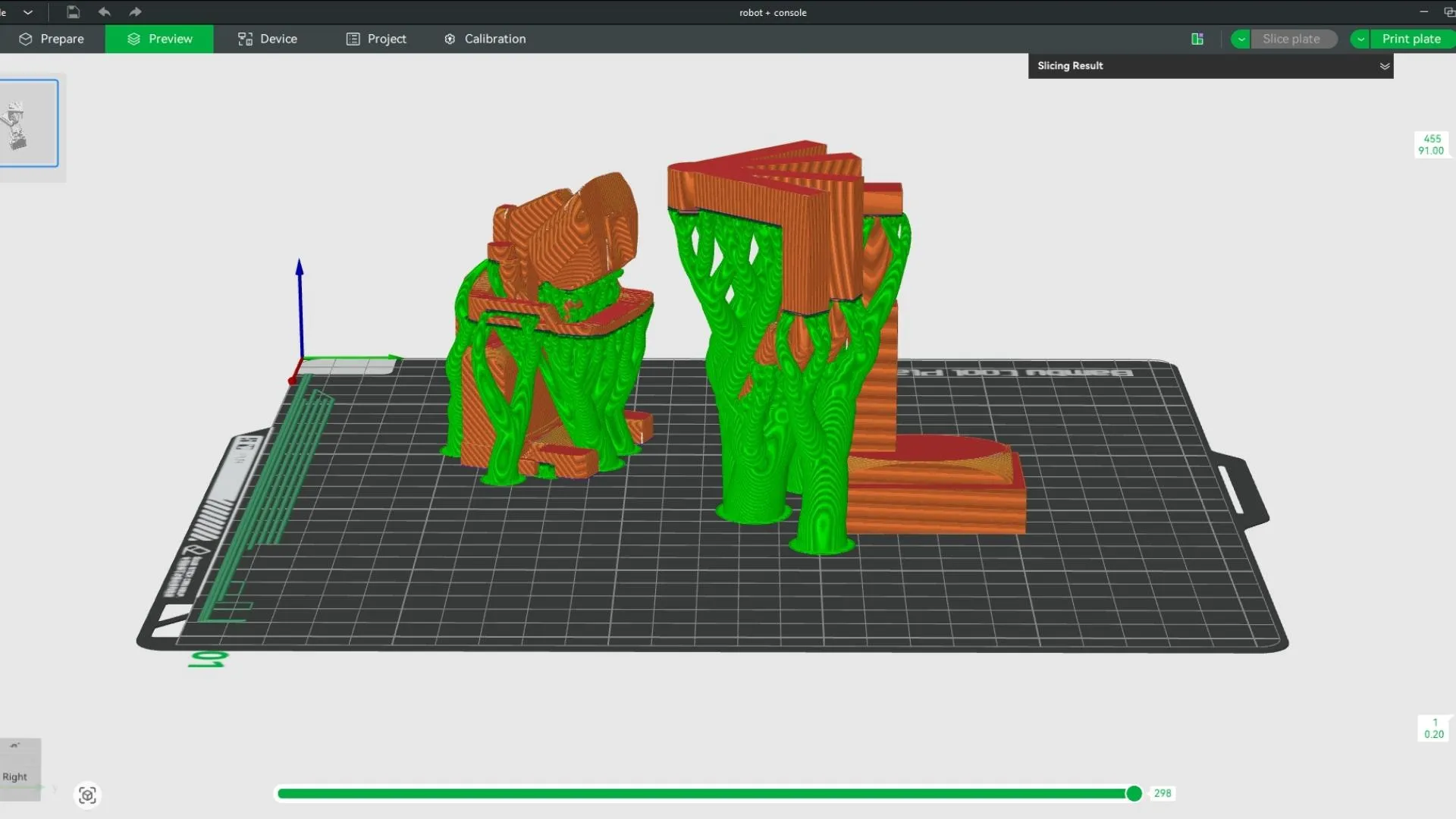Minimize the slicer window
Image resolution: width=1456 pixels, height=819 pixels.
pos(1423,12)
